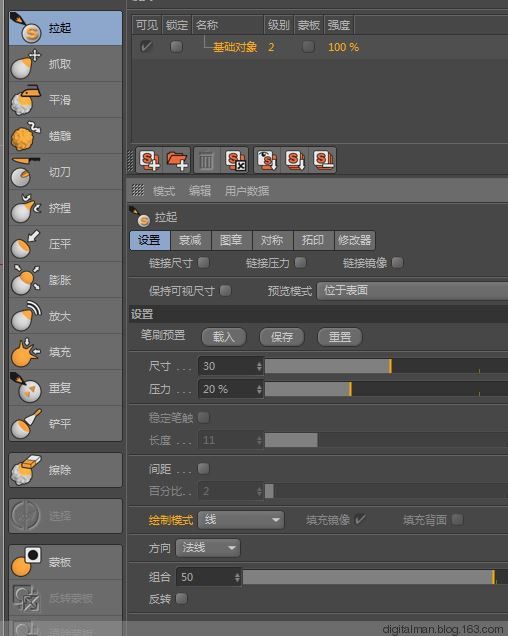The image size is (508, 636).
Task: Select the 膨胀 (Inflate) sculpt tool
Action: (x=65, y=280)
